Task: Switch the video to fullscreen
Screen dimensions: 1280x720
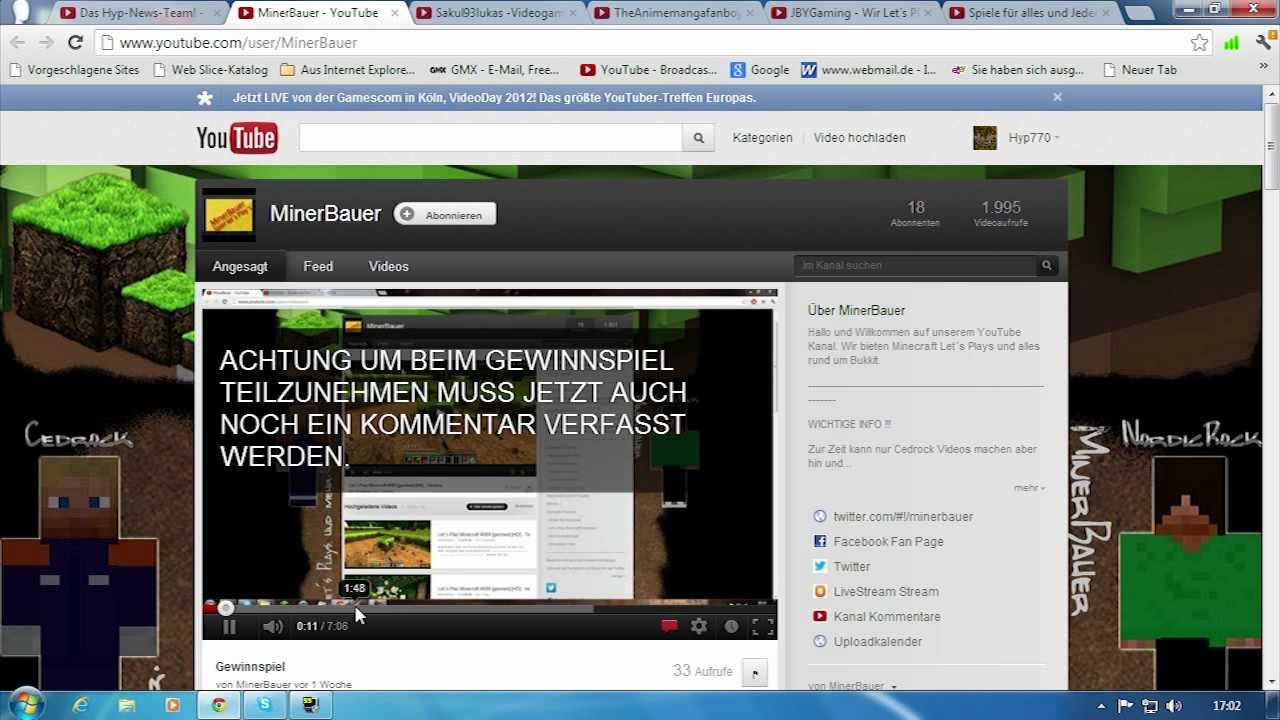Action: (x=763, y=627)
